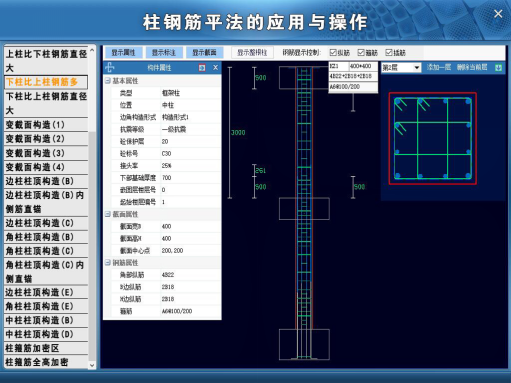Screen dimensions: 511x383
Task: Click the 砼标号 value C30
Action: 191,153
